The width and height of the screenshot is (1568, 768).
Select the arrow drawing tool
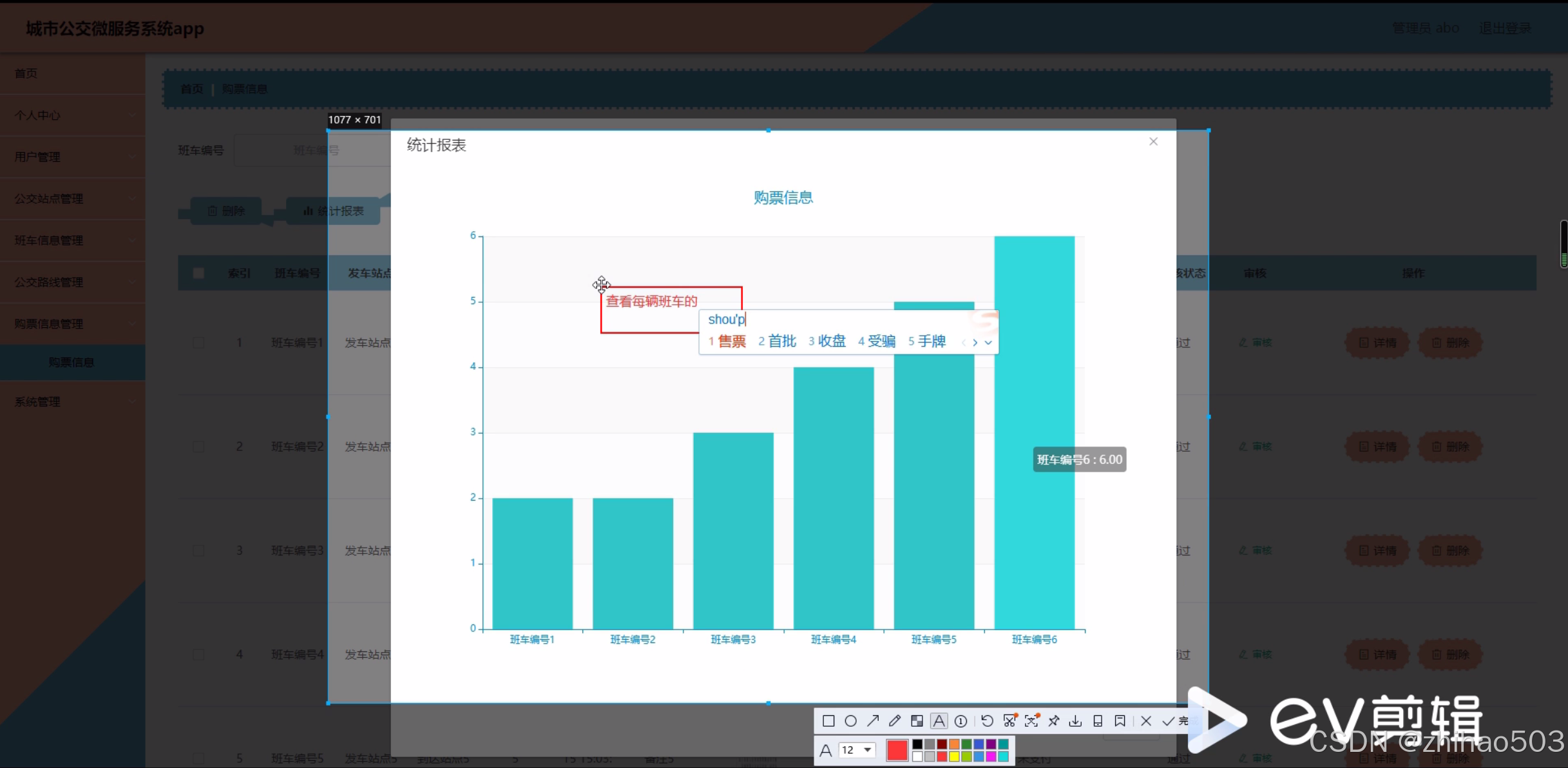(873, 721)
